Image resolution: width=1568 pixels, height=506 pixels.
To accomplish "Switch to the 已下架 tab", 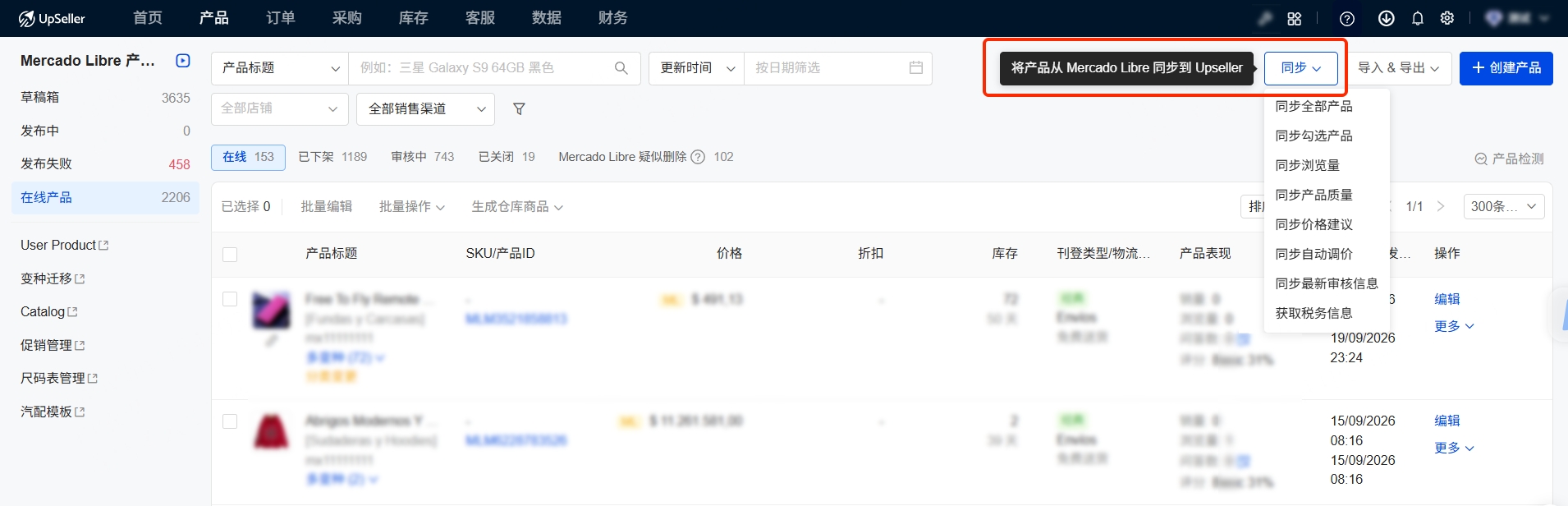I will click(x=332, y=157).
